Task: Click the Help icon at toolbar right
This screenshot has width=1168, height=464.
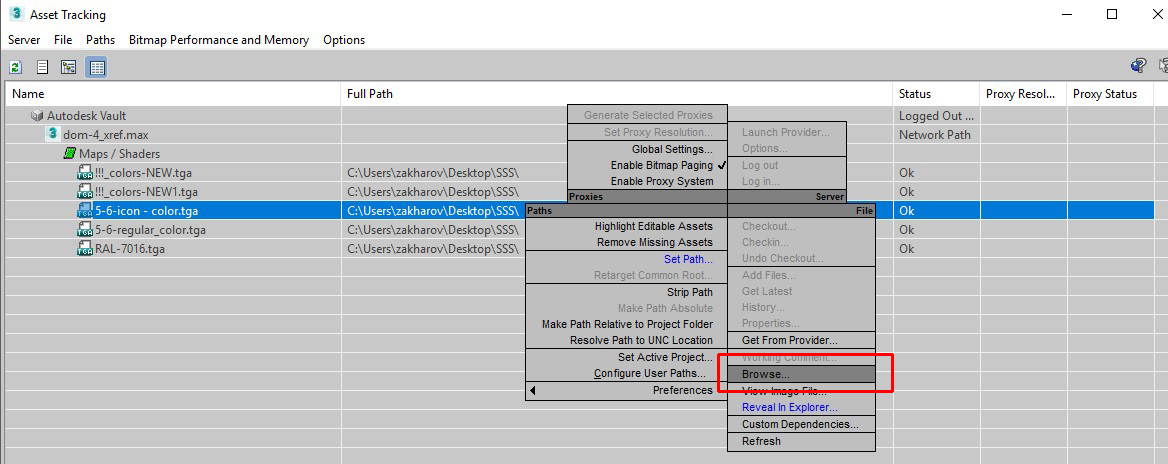Action: pos(1138,66)
